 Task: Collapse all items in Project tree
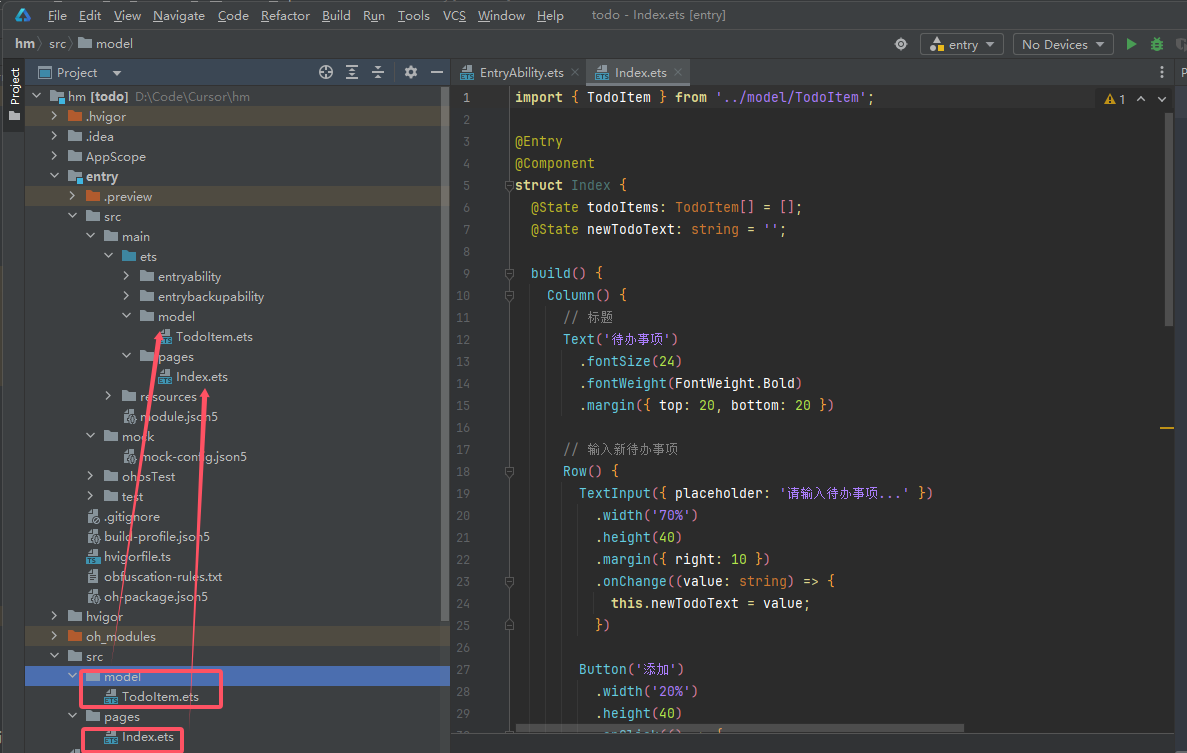point(378,72)
